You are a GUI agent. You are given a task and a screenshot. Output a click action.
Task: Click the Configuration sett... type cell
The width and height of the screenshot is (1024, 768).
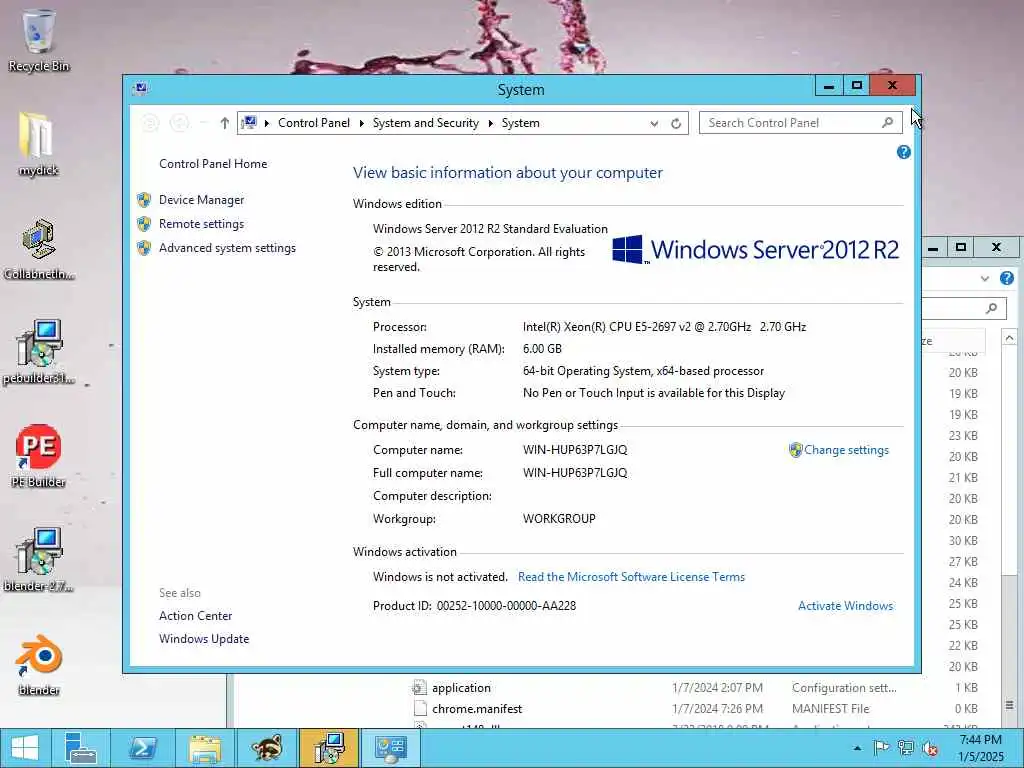coord(844,688)
